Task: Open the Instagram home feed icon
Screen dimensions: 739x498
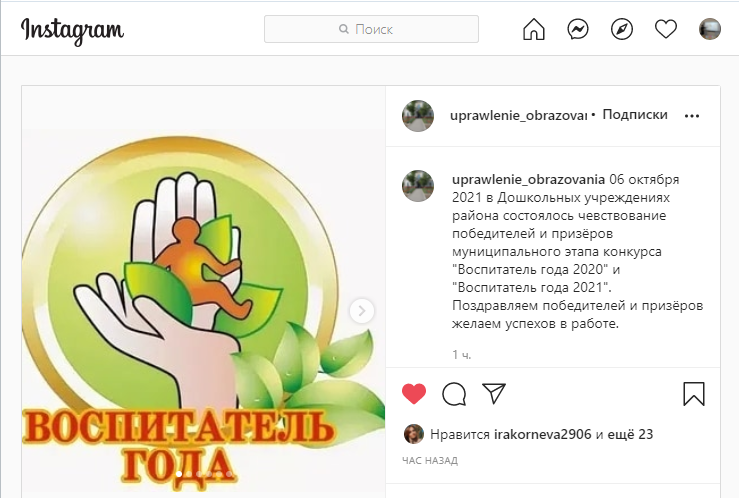Action: [x=534, y=29]
